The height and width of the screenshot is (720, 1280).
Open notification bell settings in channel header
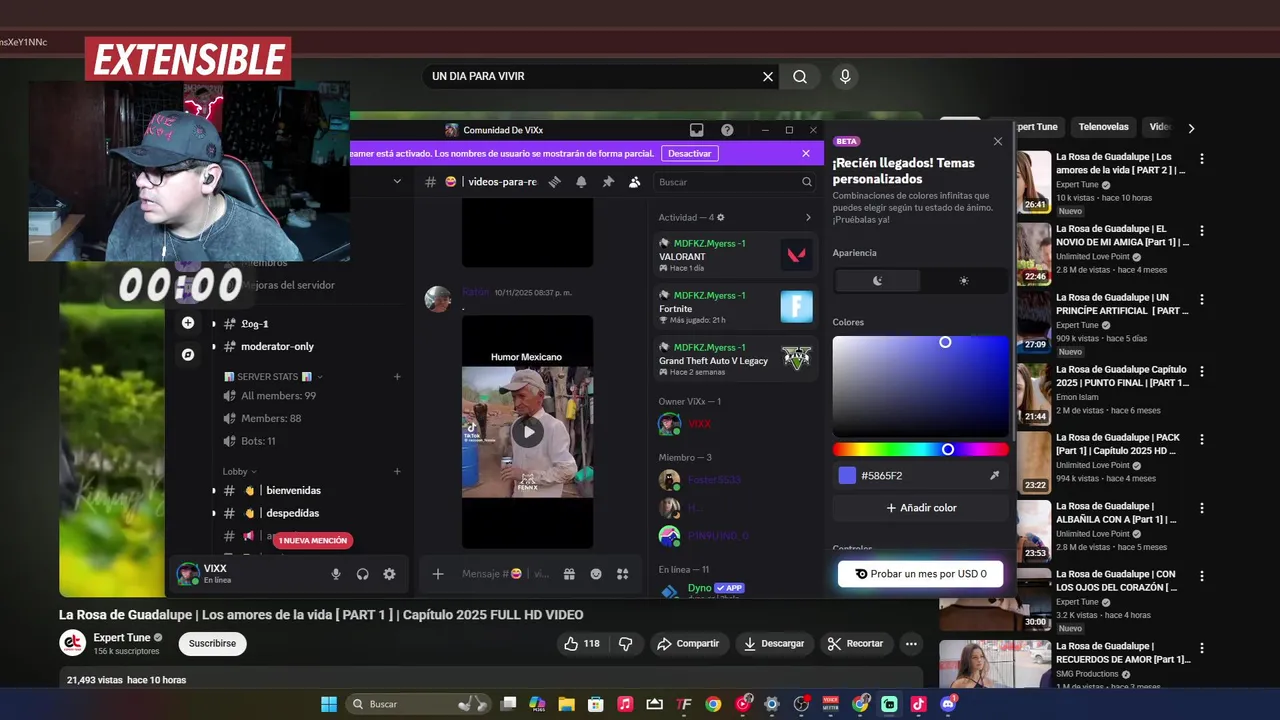(x=581, y=182)
